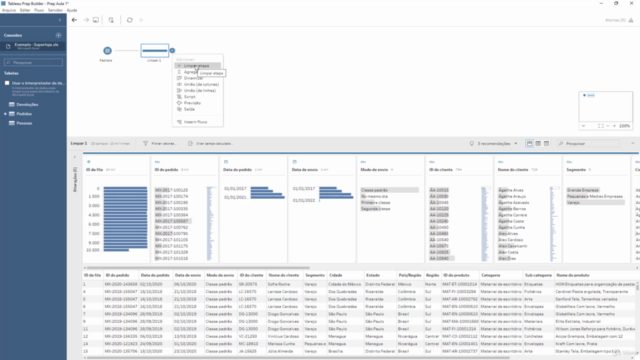Click the Pedidos input step node
Image resolution: width=640 pixels, height=360 pixels.
pos(107,51)
